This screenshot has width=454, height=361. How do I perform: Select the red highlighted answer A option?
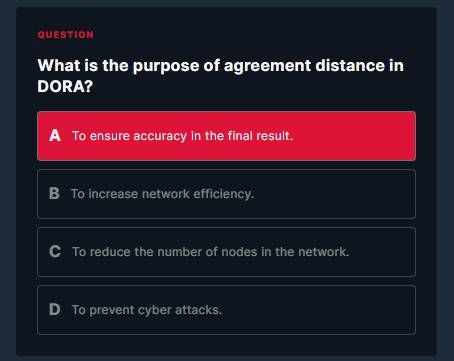coord(226,136)
